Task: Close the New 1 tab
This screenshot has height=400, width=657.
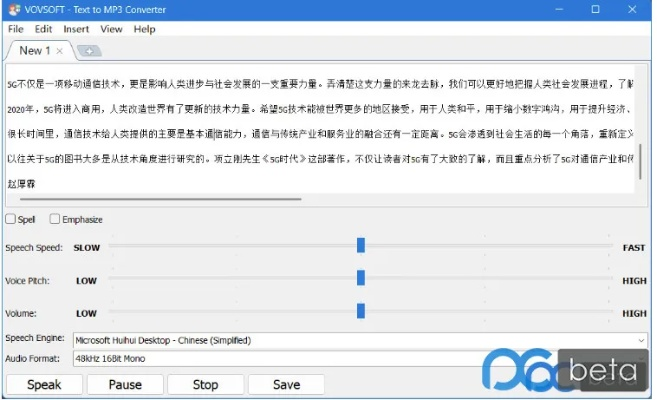Action: tap(60, 50)
